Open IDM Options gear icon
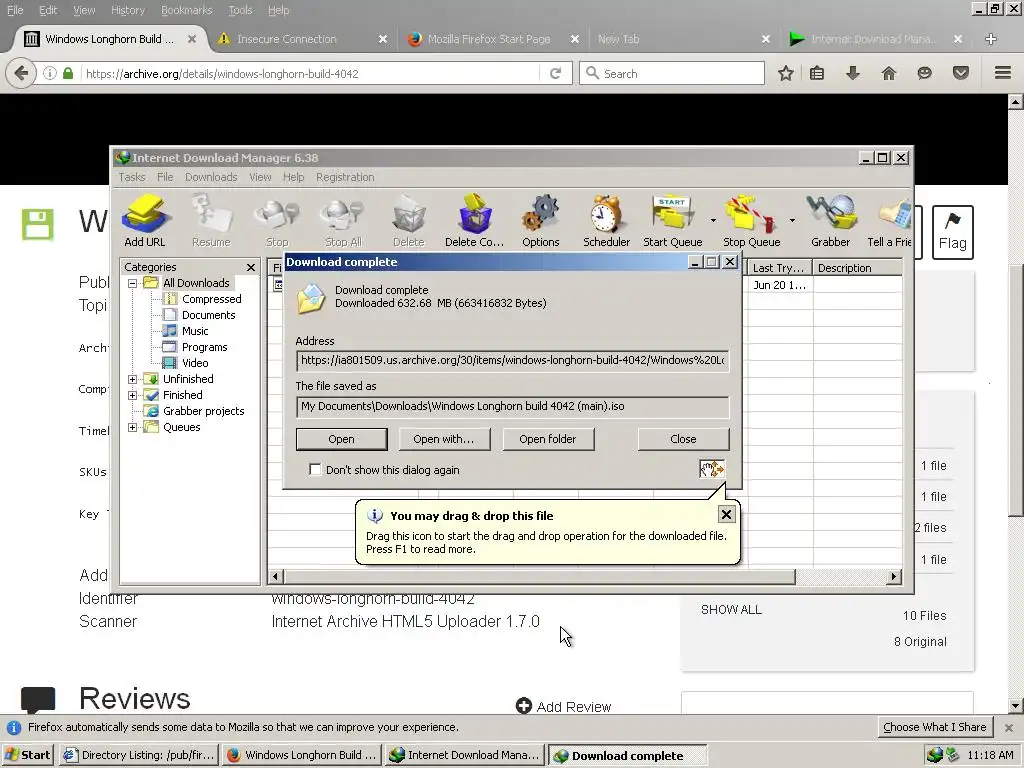 (541, 221)
